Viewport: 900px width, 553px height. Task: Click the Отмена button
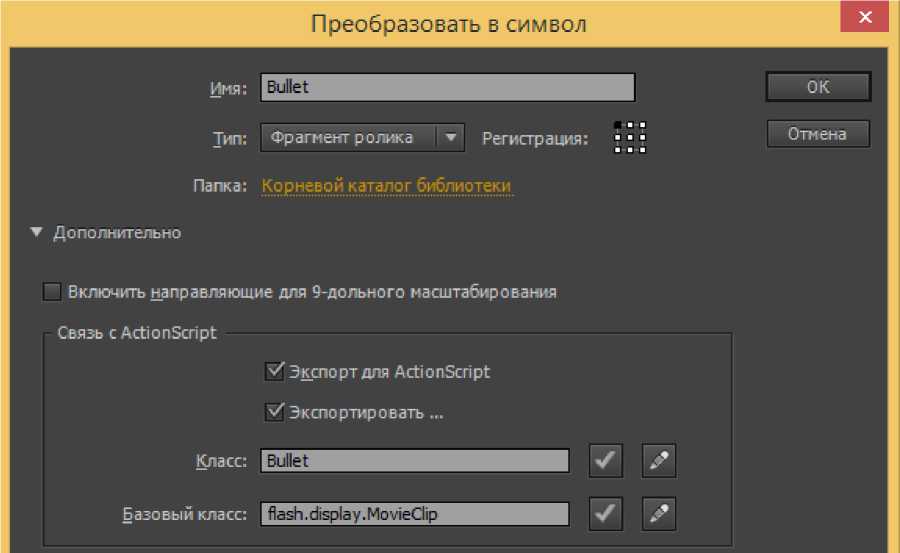(x=817, y=134)
